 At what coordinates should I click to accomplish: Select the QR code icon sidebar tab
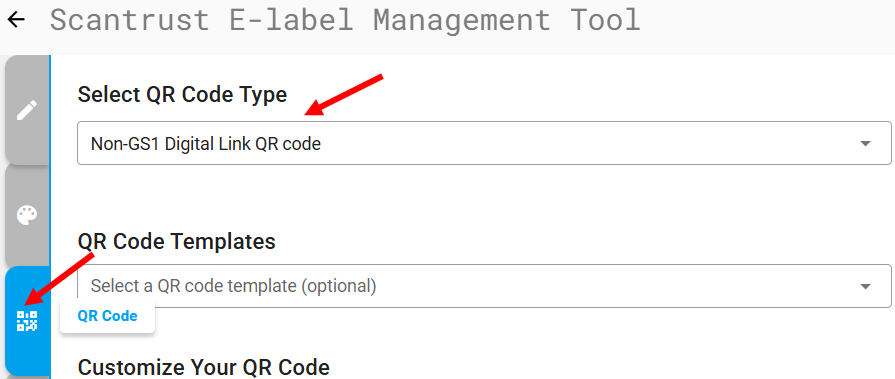pyautogui.click(x=27, y=321)
